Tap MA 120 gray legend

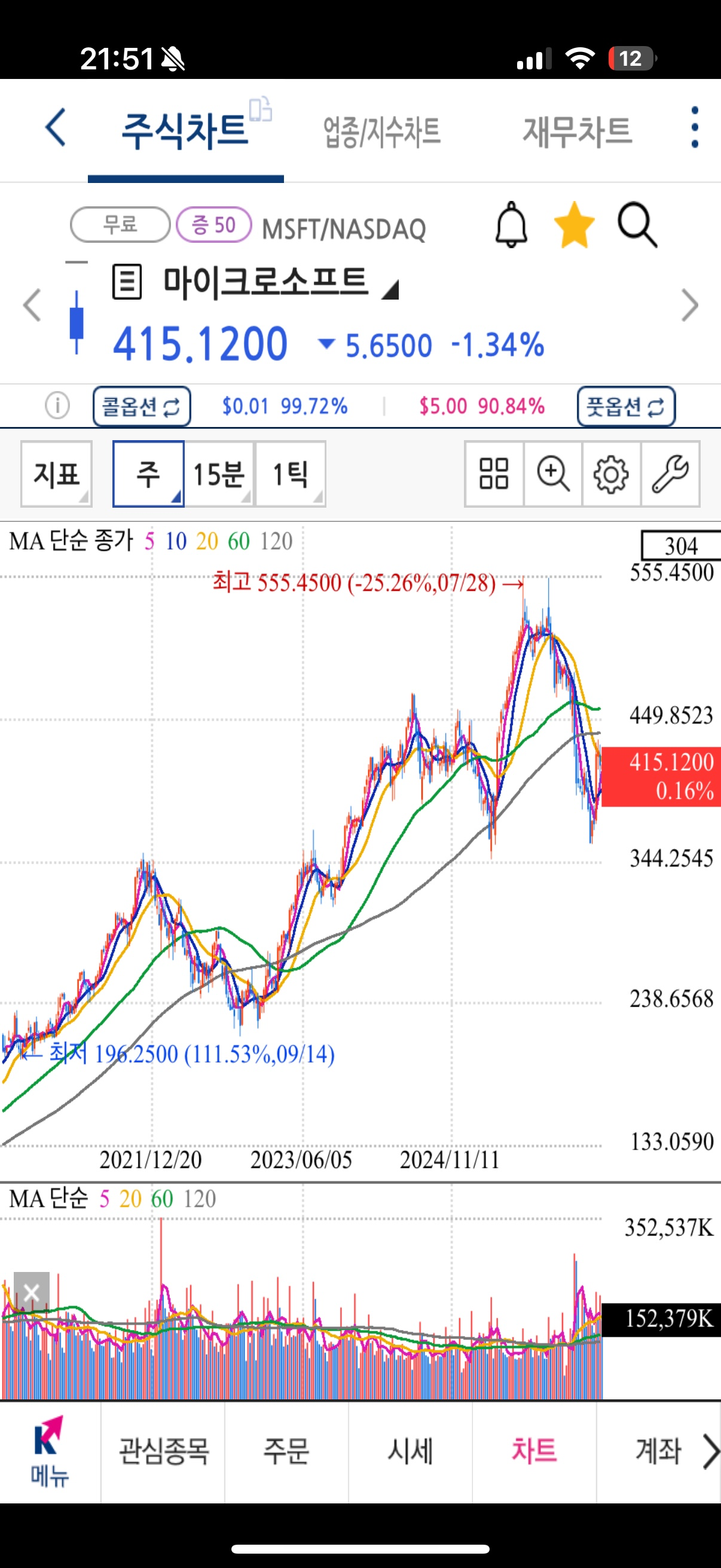(x=276, y=541)
